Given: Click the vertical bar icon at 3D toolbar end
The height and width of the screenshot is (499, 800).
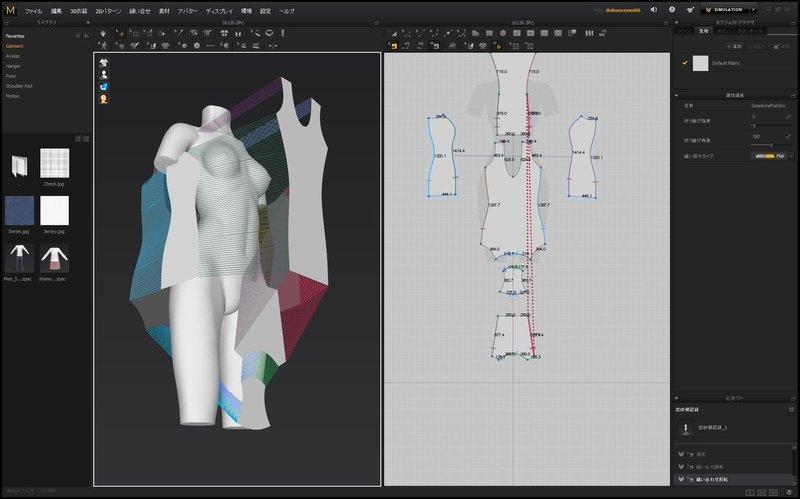Looking at the screenshot, I should [282, 33].
